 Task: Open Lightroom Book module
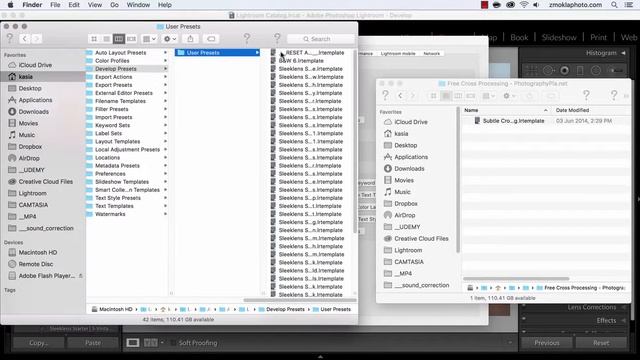pyautogui.click(x=519, y=37)
